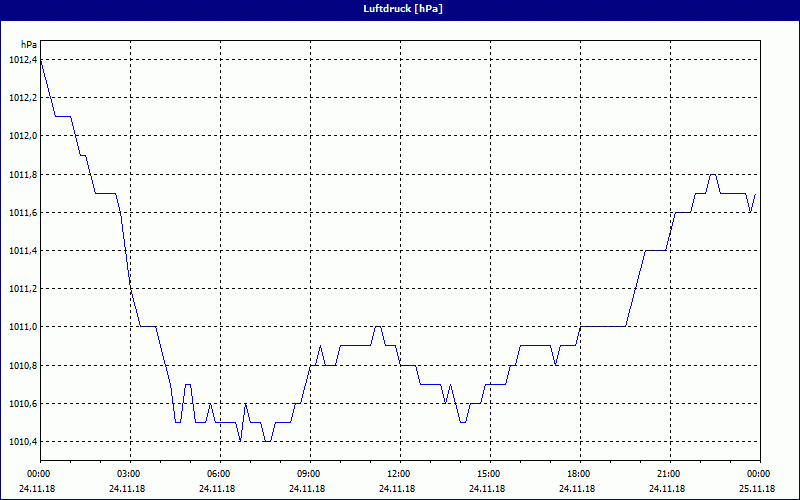The image size is (800, 500).
Task: Click the 03:00 time axis label
Action: (x=129, y=474)
